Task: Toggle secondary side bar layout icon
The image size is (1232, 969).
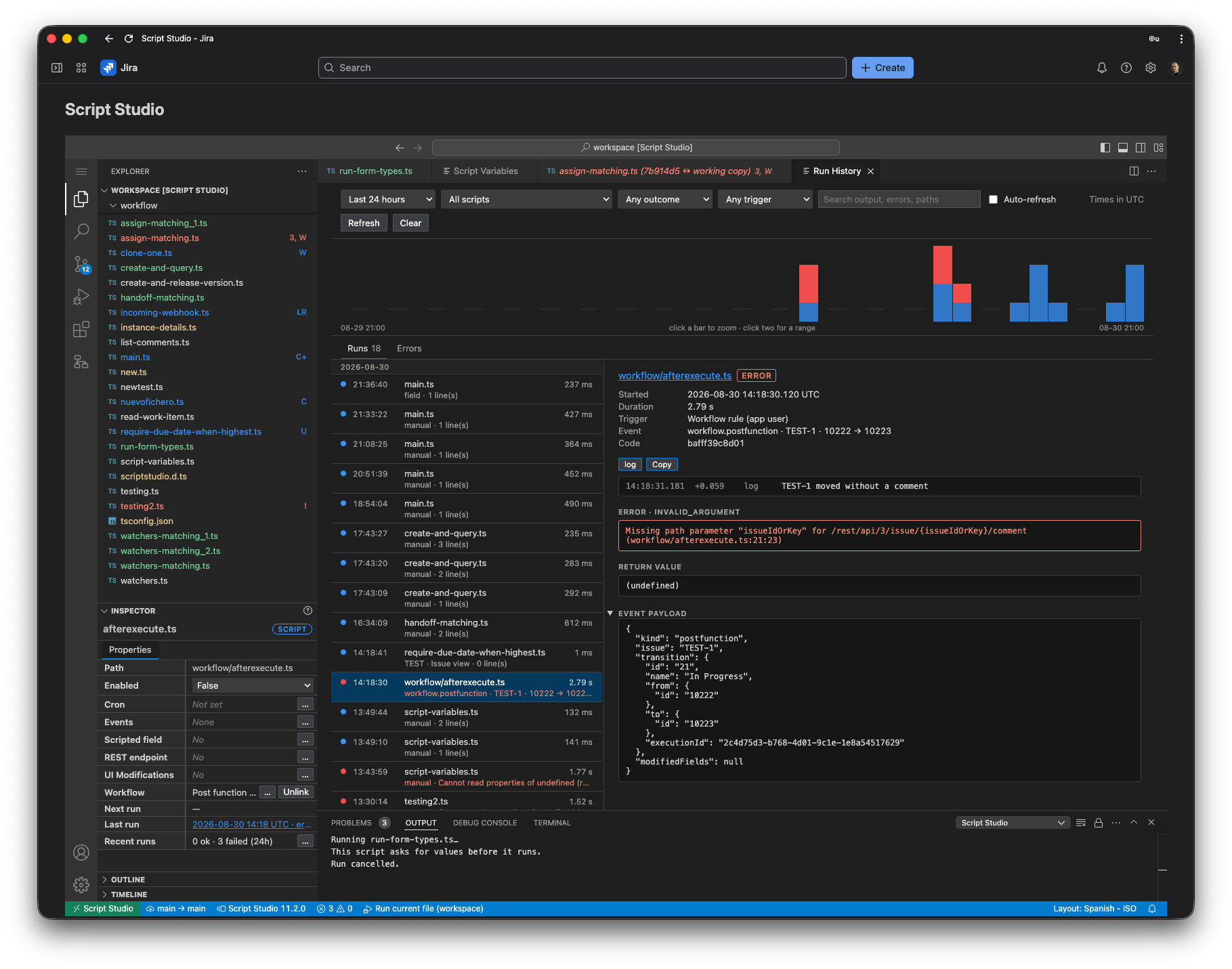Action: (x=1141, y=148)
